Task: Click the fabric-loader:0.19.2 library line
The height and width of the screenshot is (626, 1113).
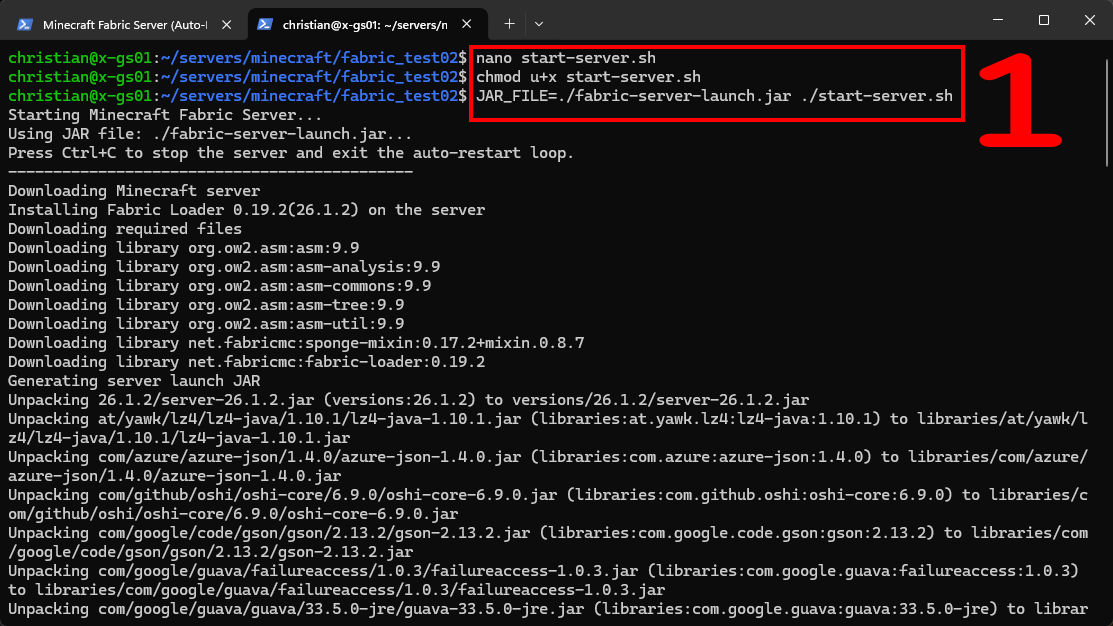Action: [x=246, y=362]
